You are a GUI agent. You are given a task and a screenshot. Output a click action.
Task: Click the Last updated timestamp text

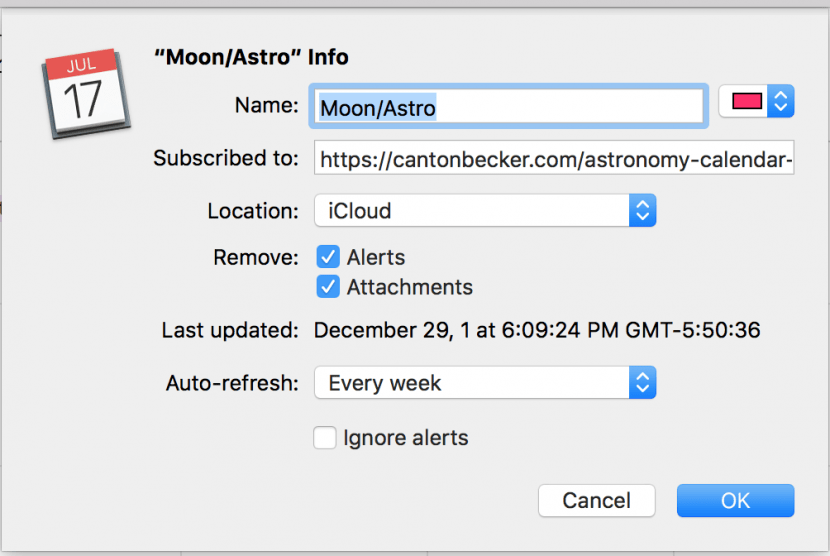click(537, 330)
